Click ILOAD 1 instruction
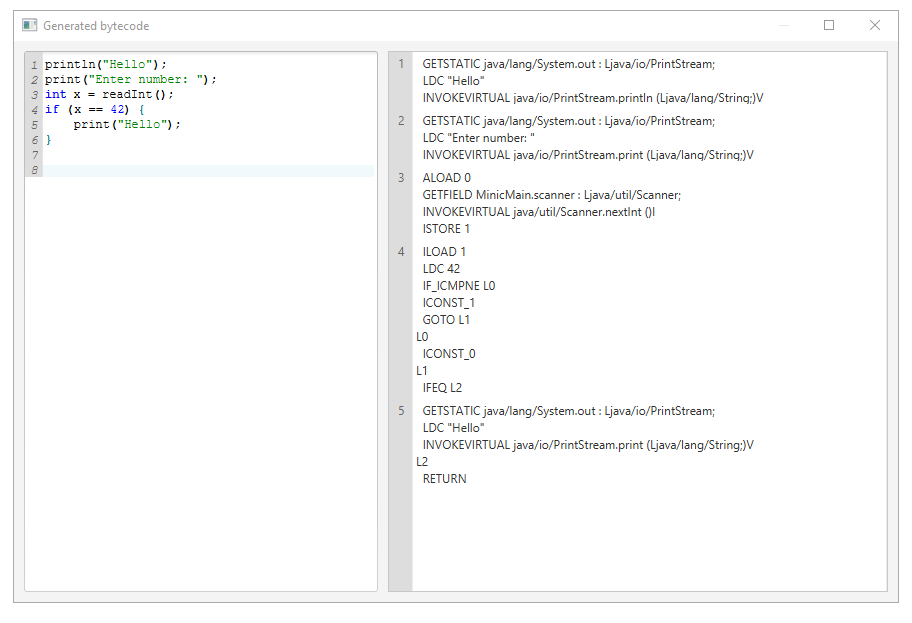 point(444,251)
